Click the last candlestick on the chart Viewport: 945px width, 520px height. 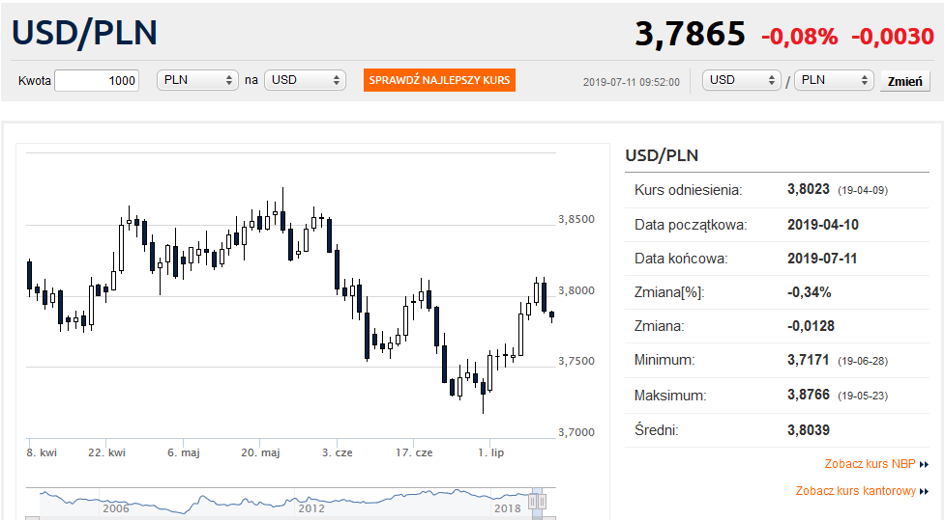pos(551,315)
